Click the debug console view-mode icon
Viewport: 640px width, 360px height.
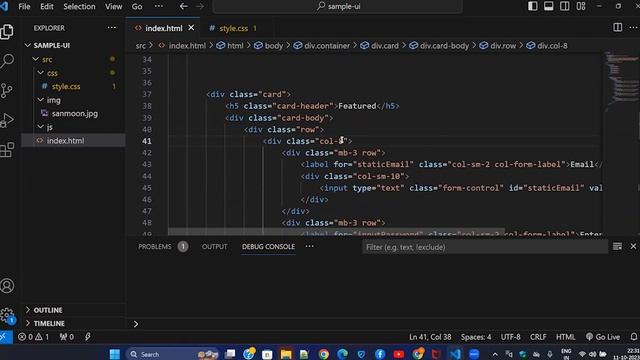(x=618, y=247)
